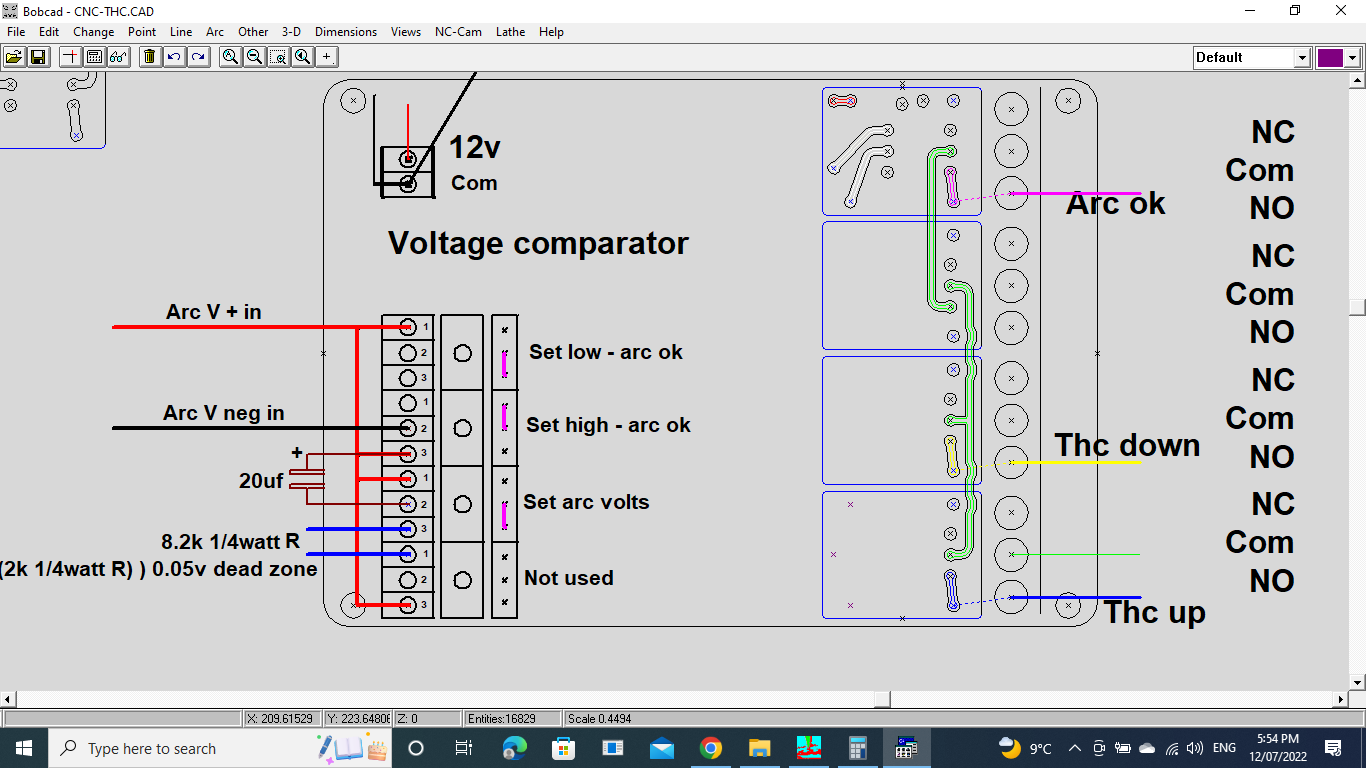Click the X coordinate 209.61529 field
This screenshot has height=768, width=1366.
tap(282, 718)
